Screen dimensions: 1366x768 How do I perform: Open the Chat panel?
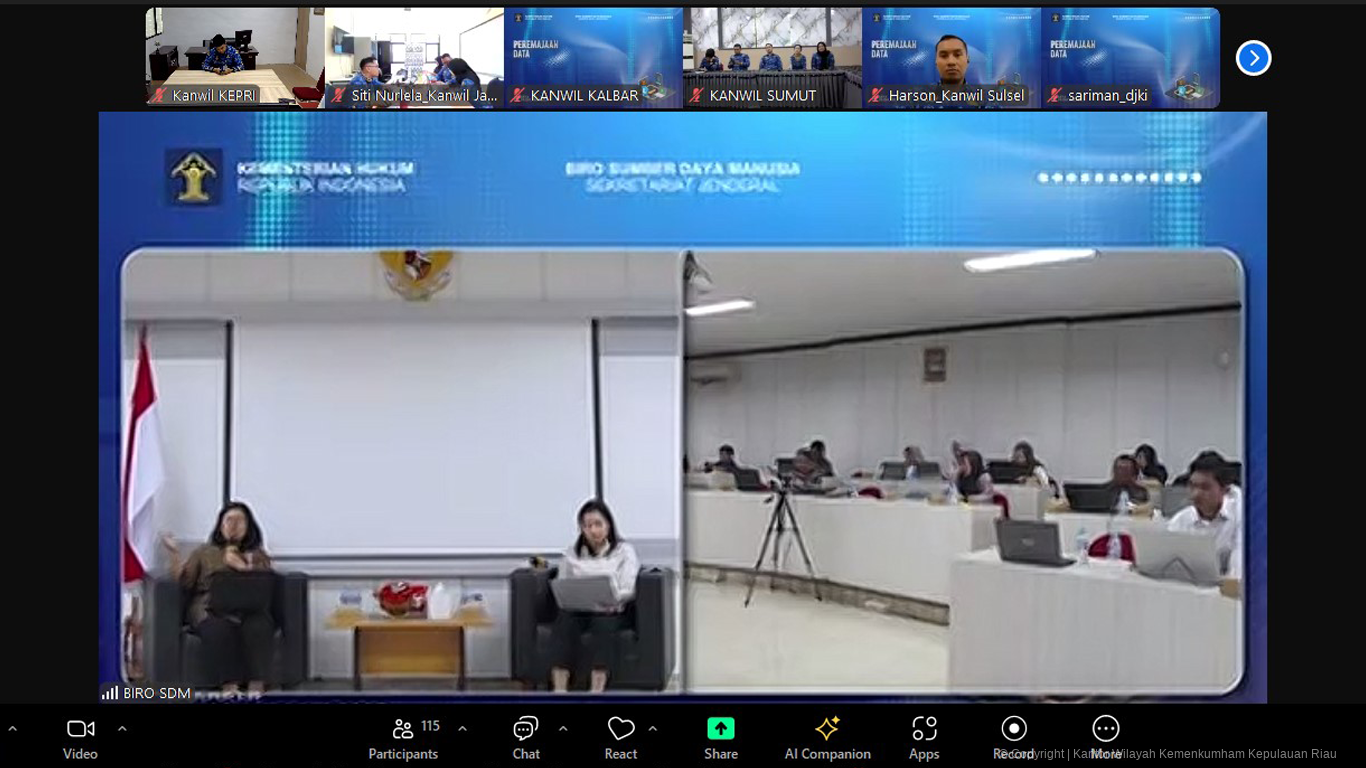tap(526, 729)
